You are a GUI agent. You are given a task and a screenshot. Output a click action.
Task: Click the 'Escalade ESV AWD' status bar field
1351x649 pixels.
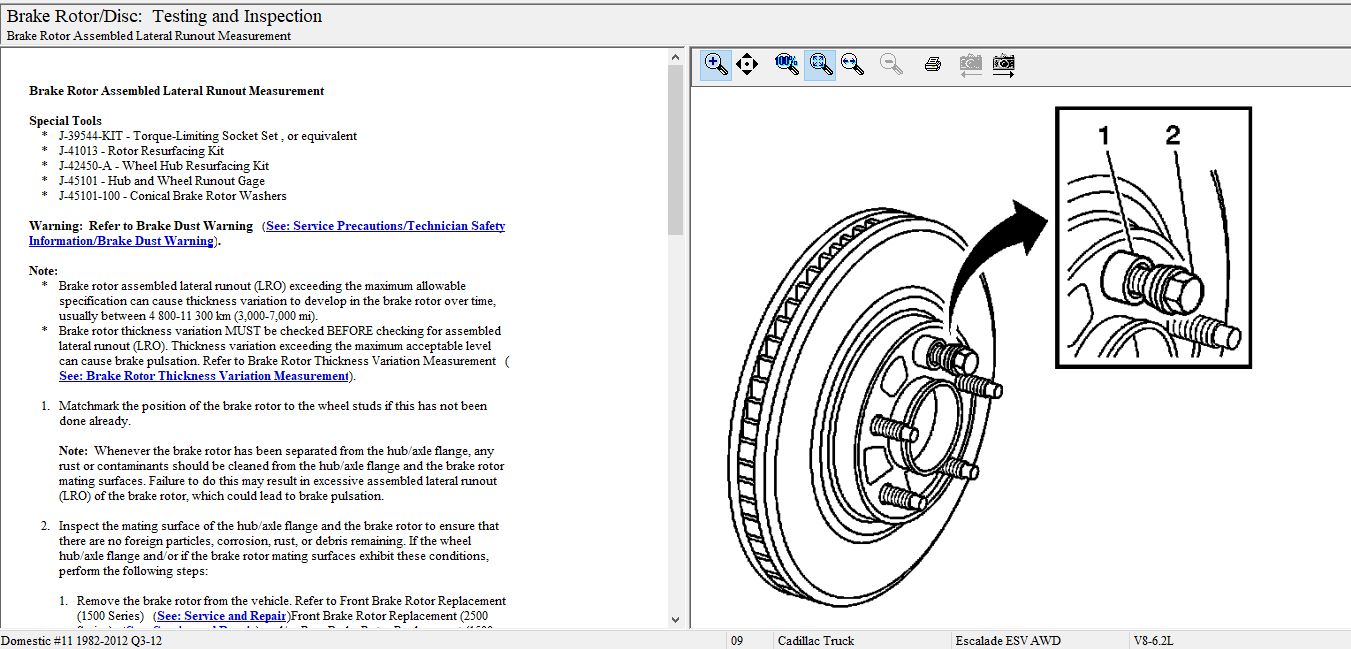pyautogui.click(x=1007, y=641)
